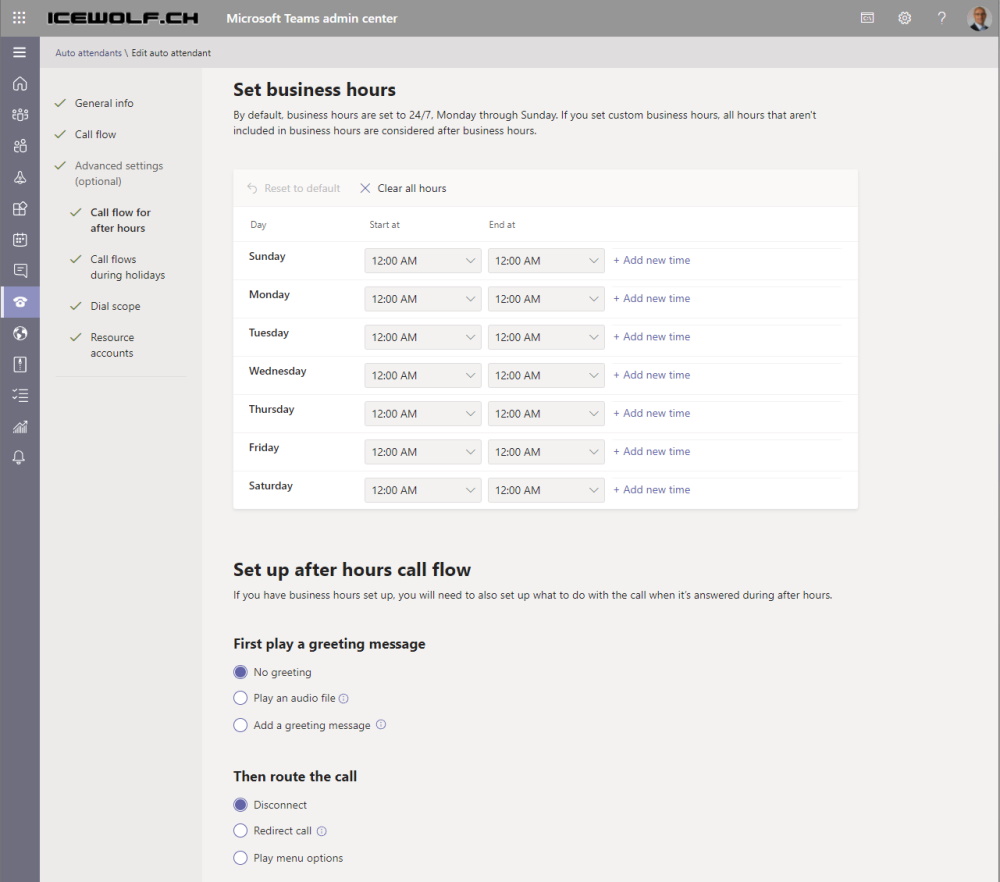Click info icon beside Add a greeting message
1000x882 pixels.
[x=381, y=724]
